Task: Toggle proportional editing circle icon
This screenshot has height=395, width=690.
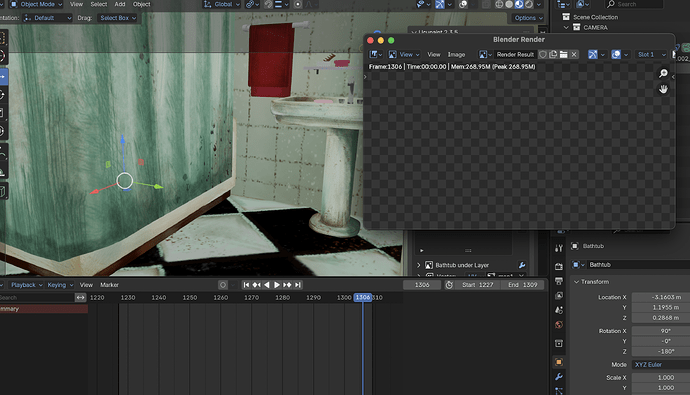Action: (298, 4)
